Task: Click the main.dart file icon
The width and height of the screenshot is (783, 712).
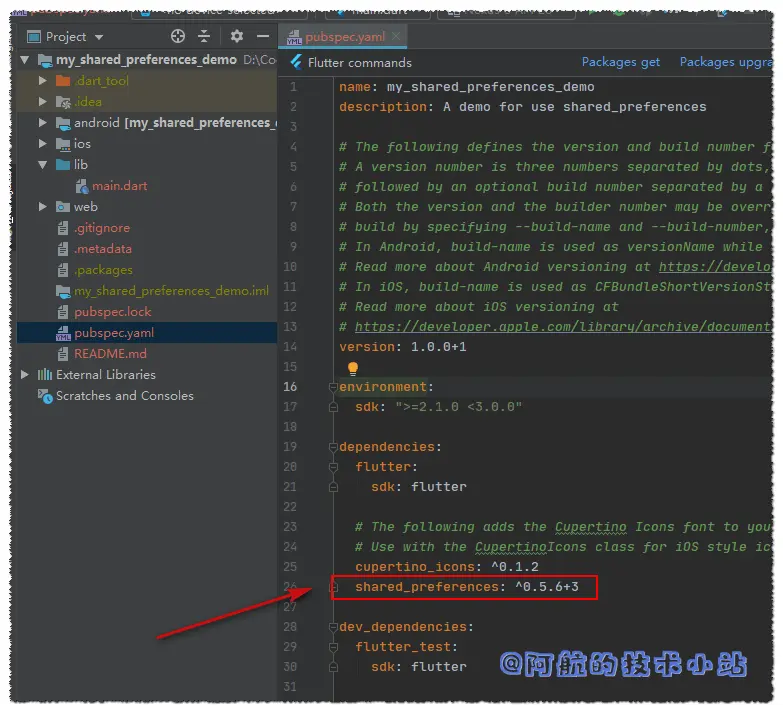Action: coord(82,186)
